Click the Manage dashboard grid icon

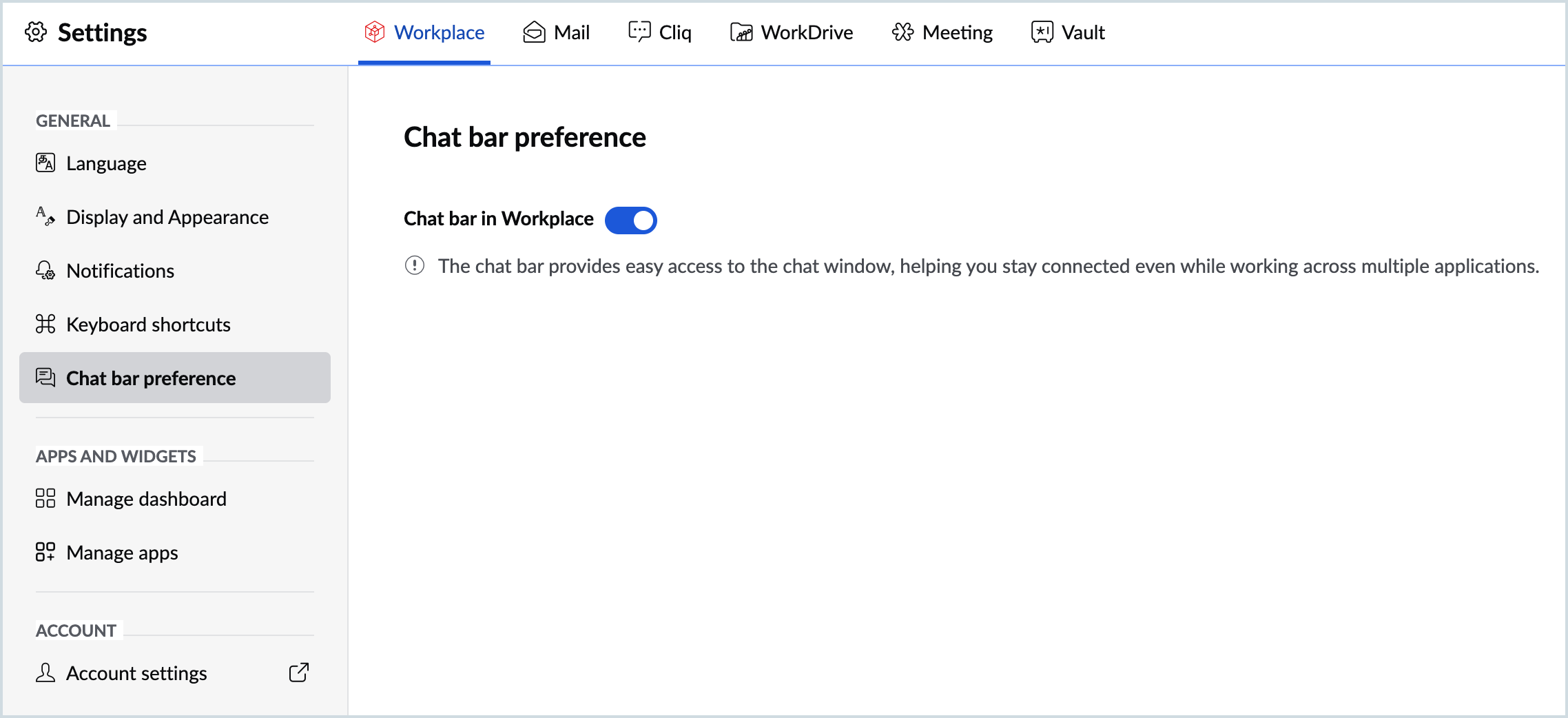(x=45, y=498)
